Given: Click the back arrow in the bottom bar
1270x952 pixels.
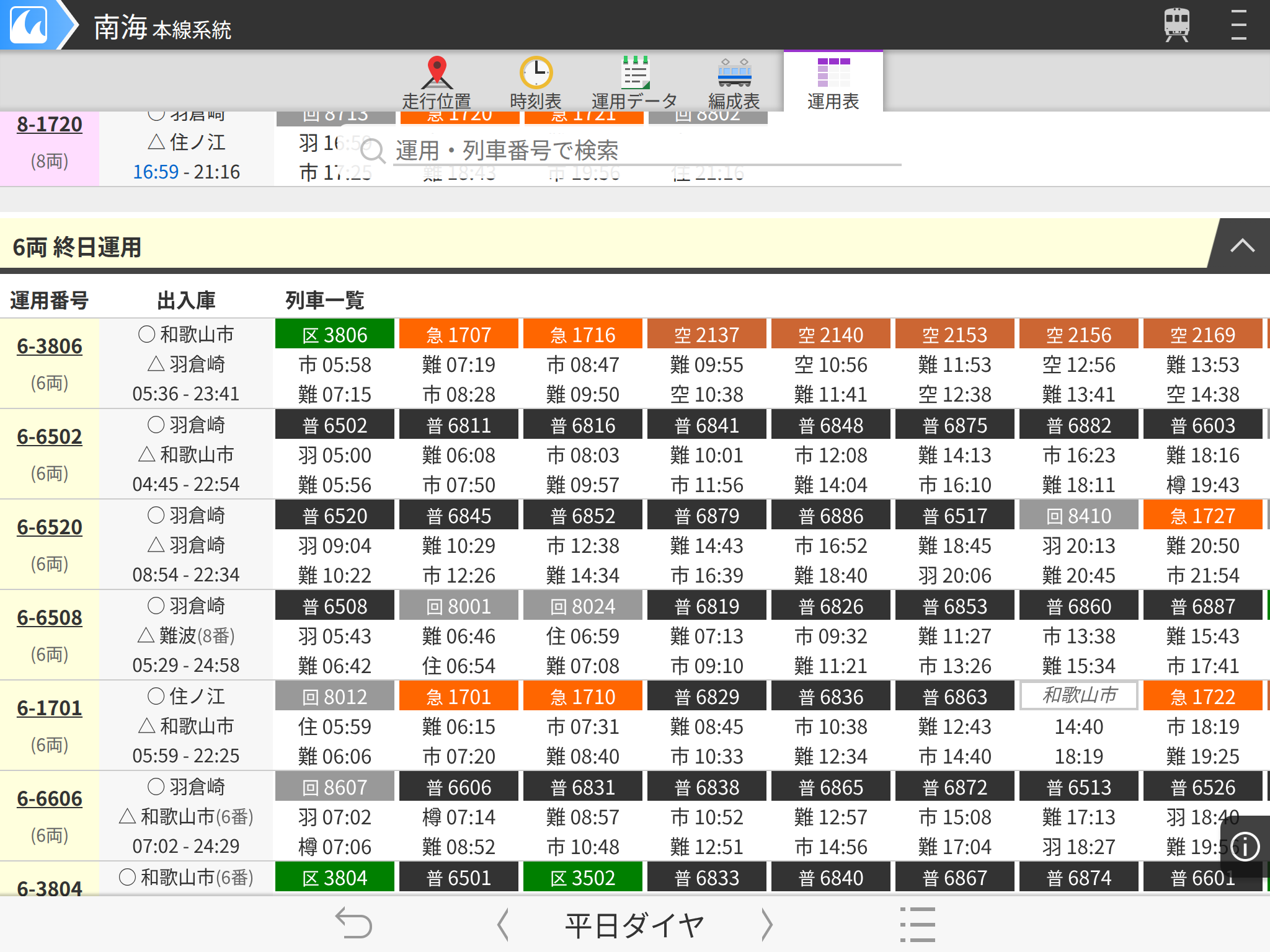Looking at the screenshot, I should [353, 922].
